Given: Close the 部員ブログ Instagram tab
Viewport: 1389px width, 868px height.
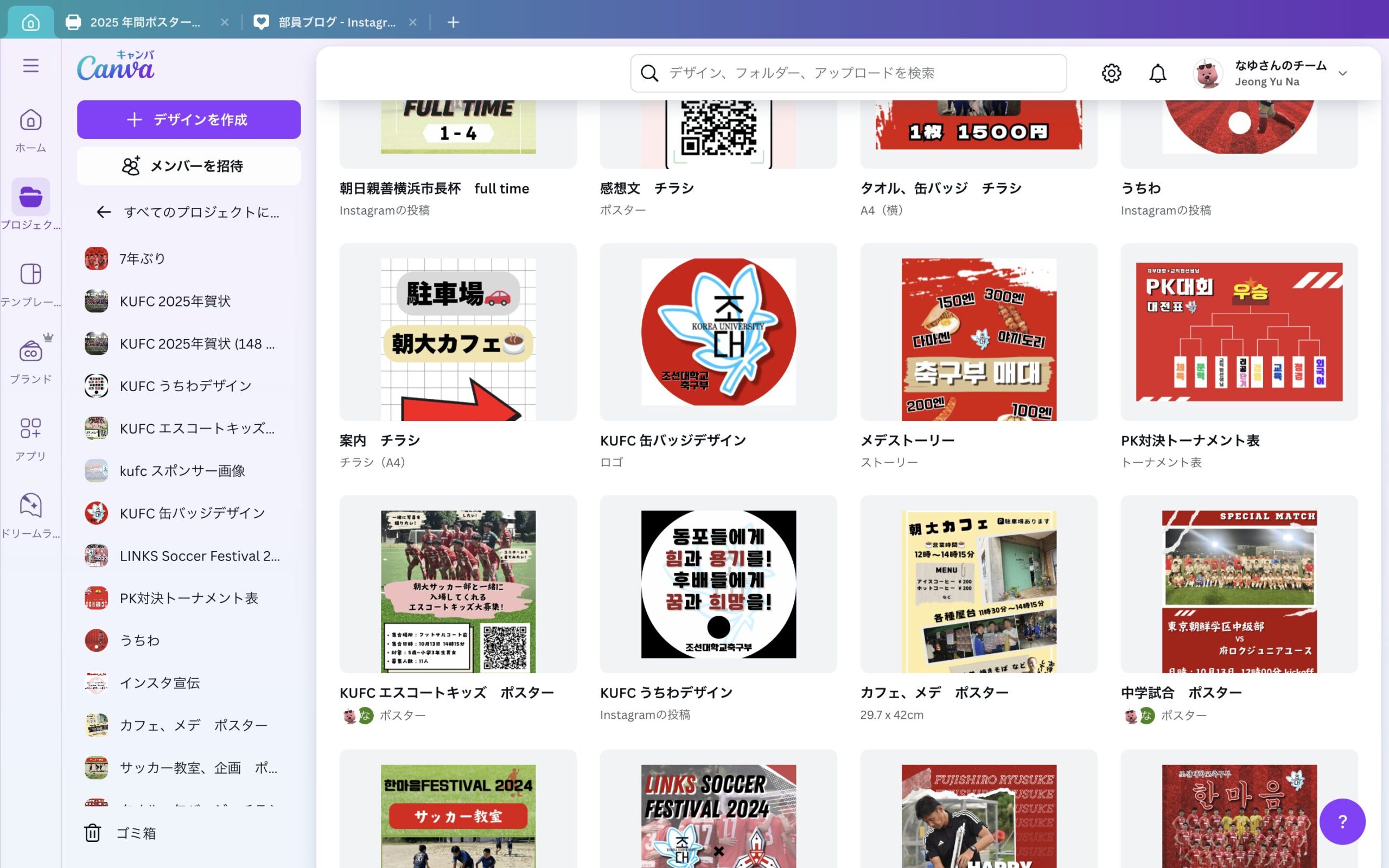Looking at the screenshot, I should 413,22.
